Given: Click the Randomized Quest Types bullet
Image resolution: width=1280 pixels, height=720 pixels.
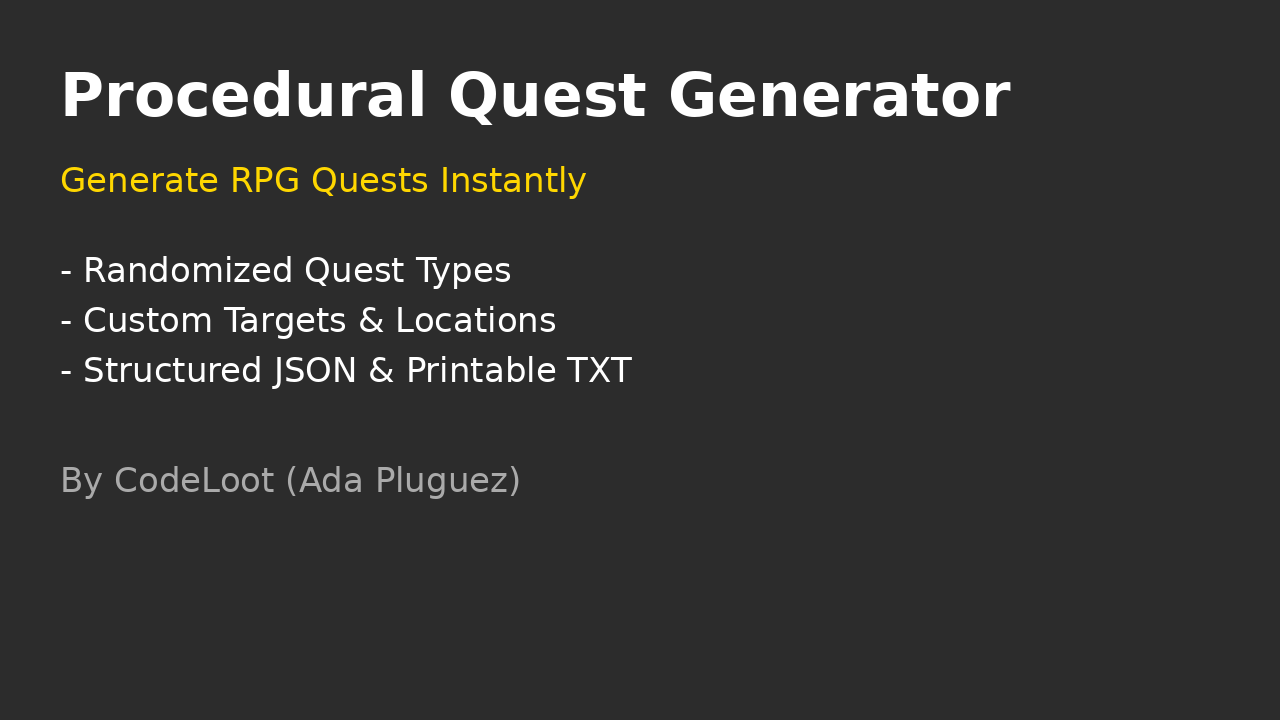Looking at the screenshot, I should (x=286, y=272).
